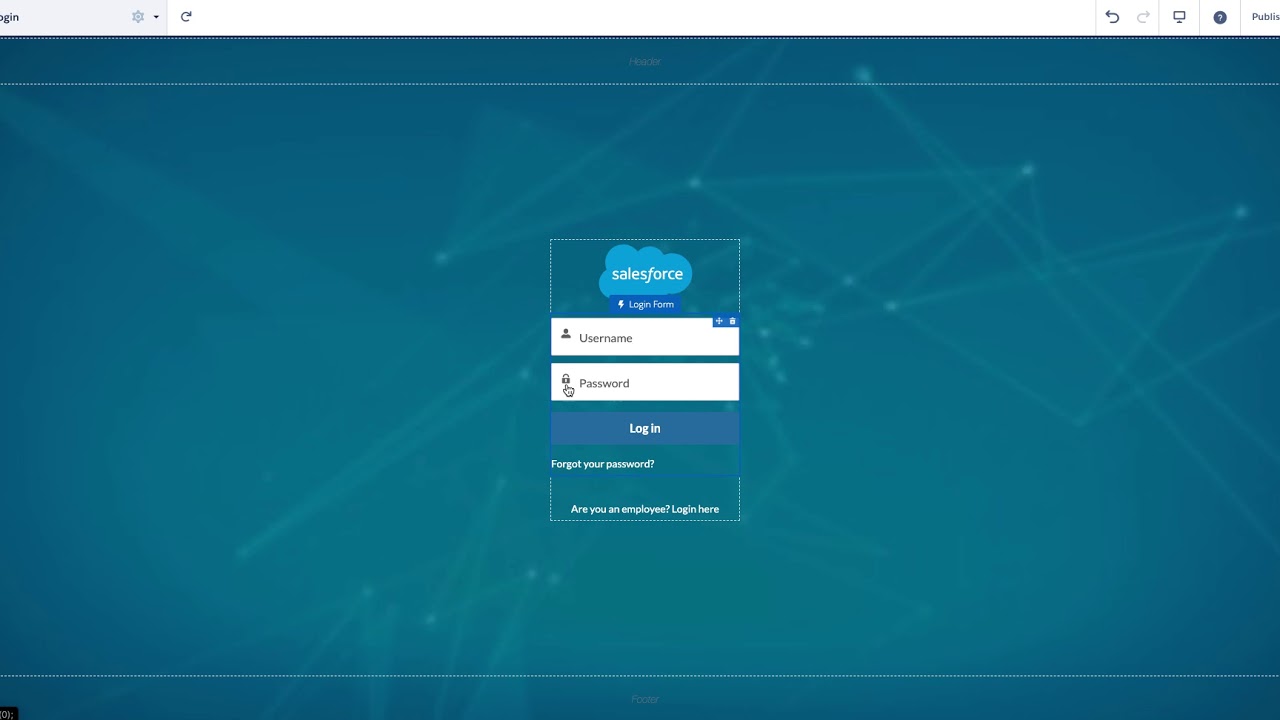Refresh the page with the reload icon
This screenshot has height=720, width=1280.
[186, 17]
